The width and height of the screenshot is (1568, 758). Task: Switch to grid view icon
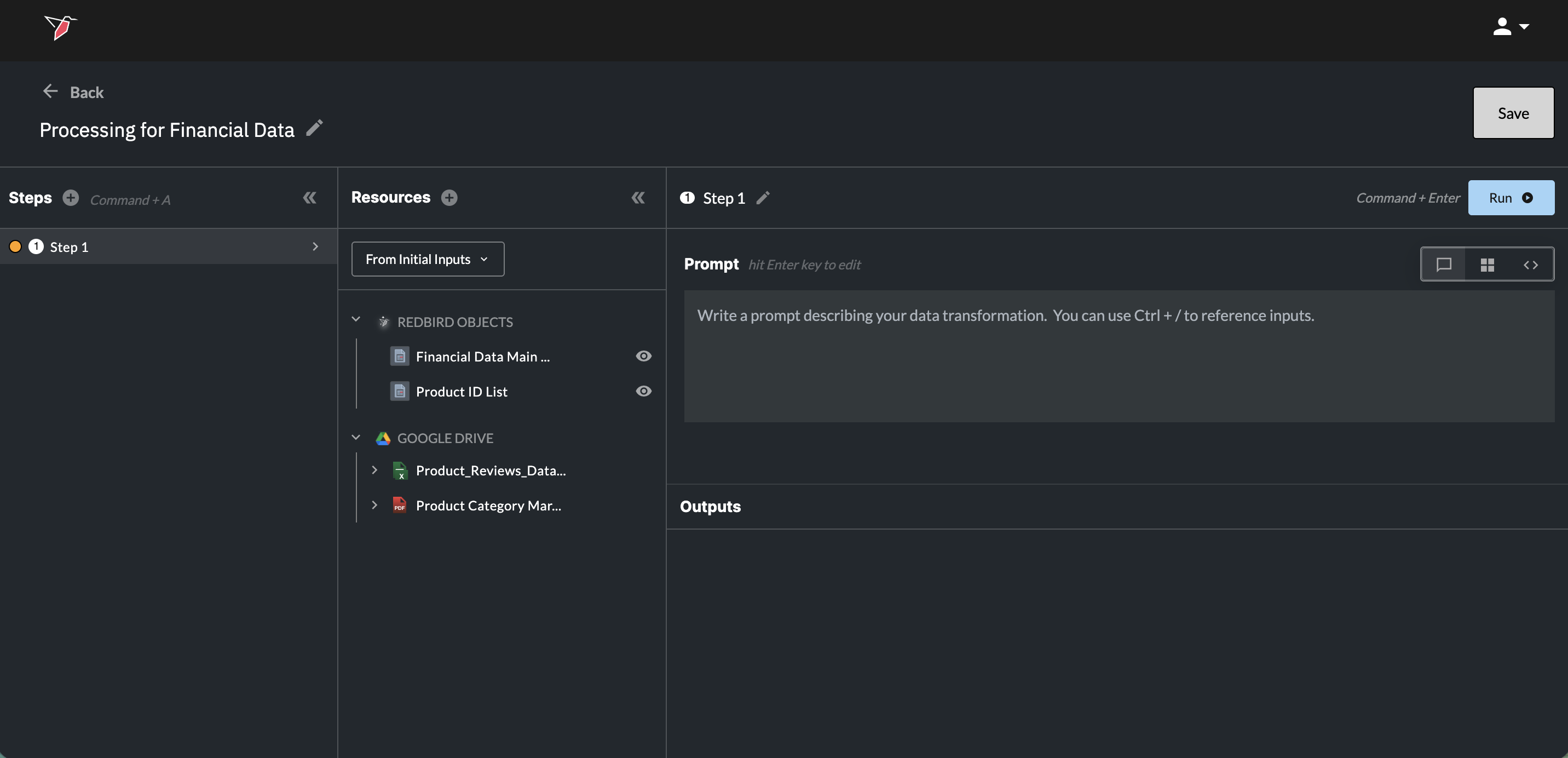point(1487,265)
